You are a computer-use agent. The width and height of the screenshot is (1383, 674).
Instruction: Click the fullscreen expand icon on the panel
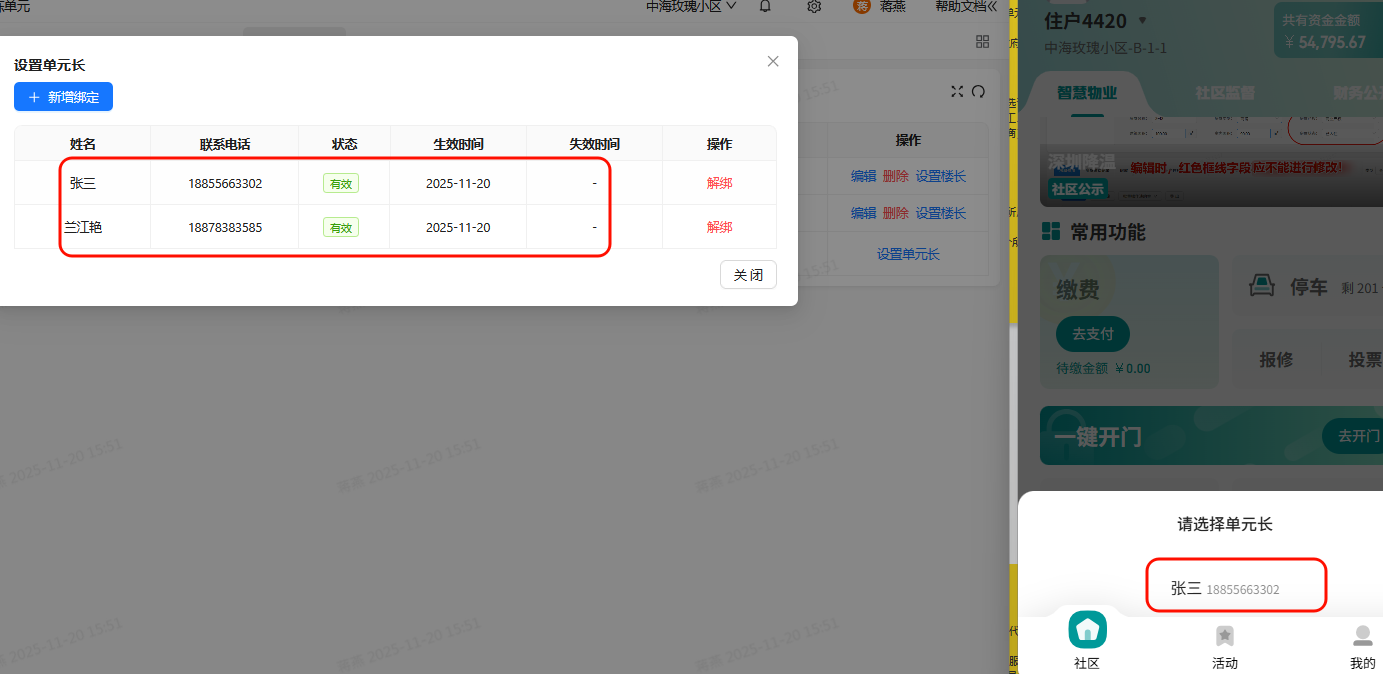957,91
